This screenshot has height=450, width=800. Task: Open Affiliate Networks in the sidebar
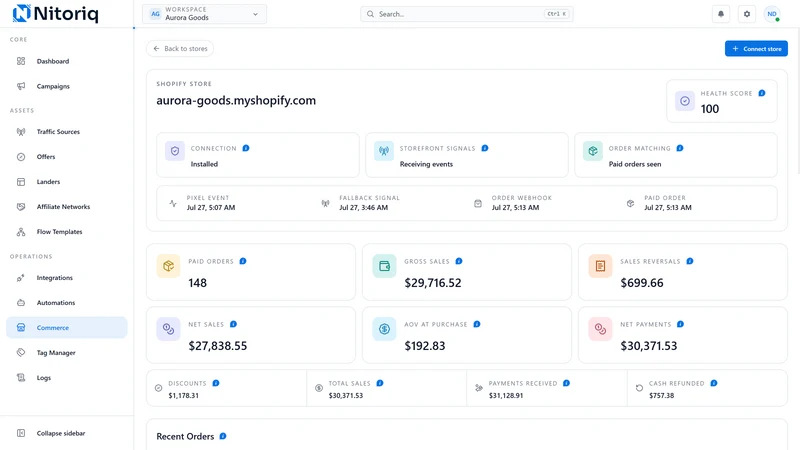(x=66, y=207)
